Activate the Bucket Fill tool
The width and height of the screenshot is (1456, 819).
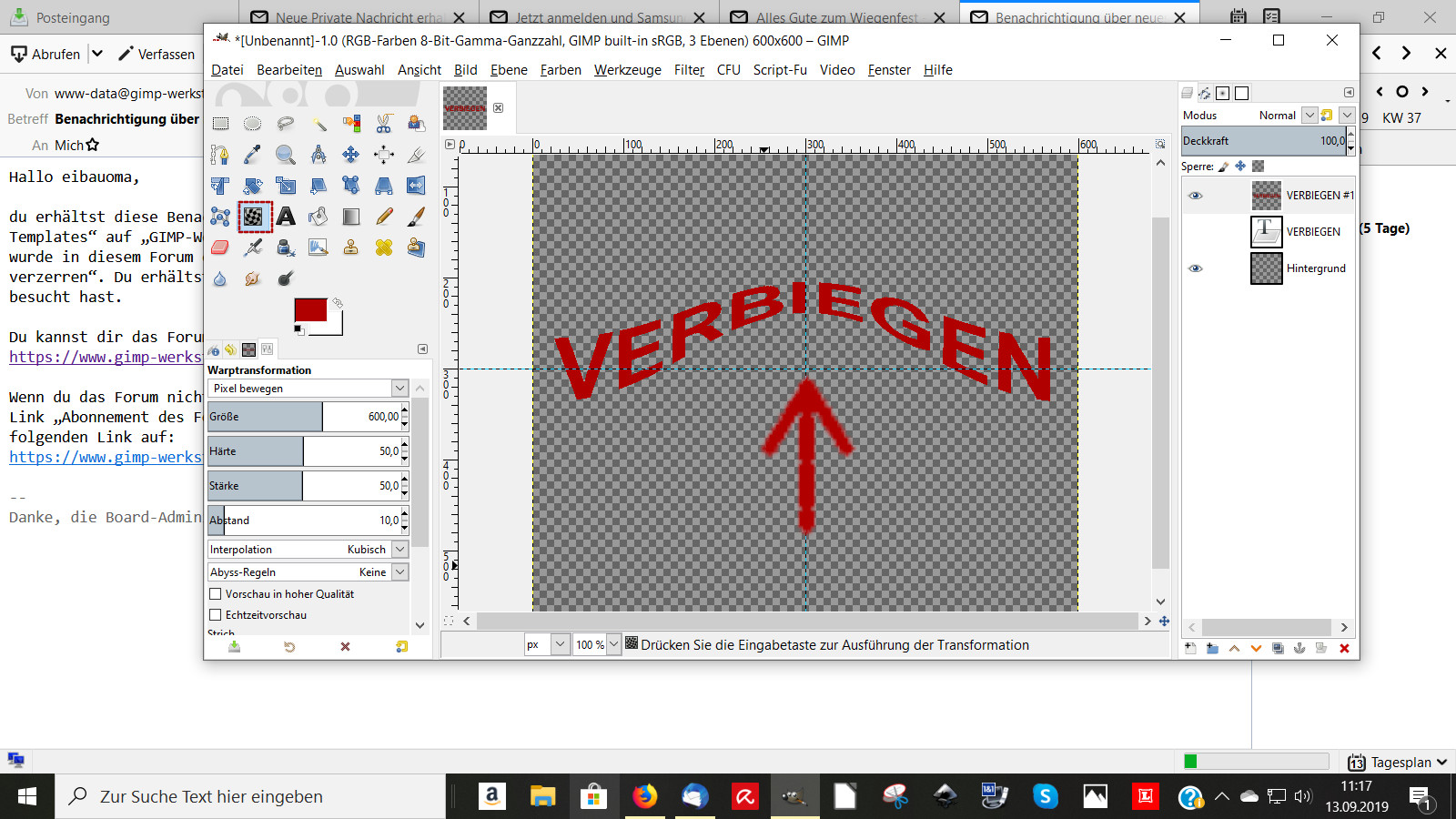[x=318, y=217]
